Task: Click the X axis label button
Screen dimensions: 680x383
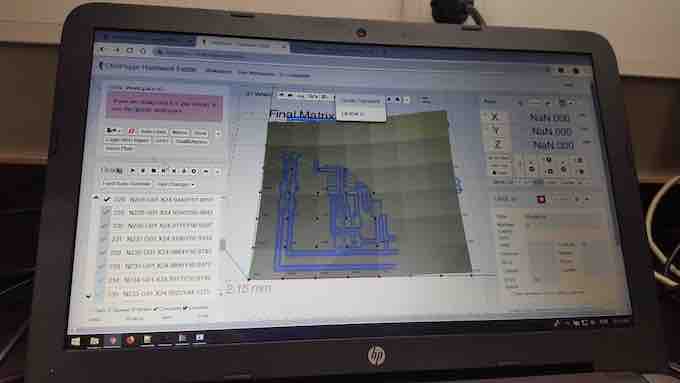Action: (x=494, y=117)
